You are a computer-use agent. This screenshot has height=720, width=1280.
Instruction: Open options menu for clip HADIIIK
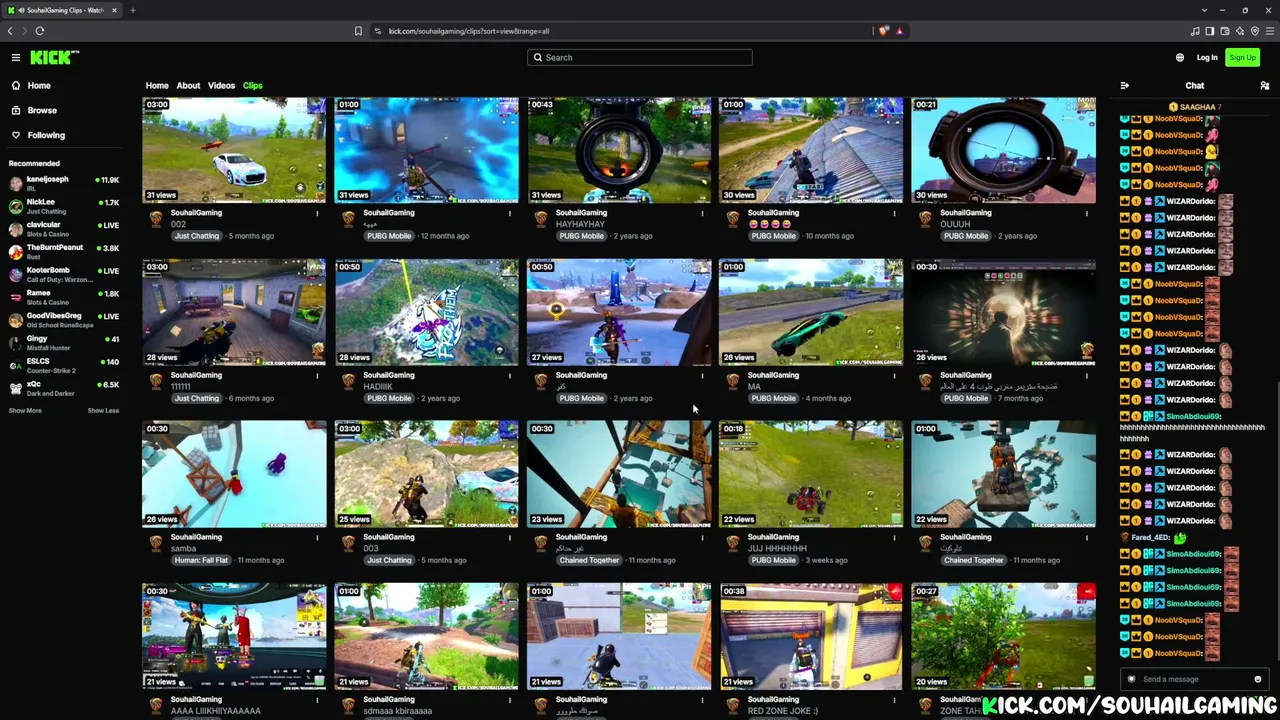pyautogui.click(x=510, y=375)
